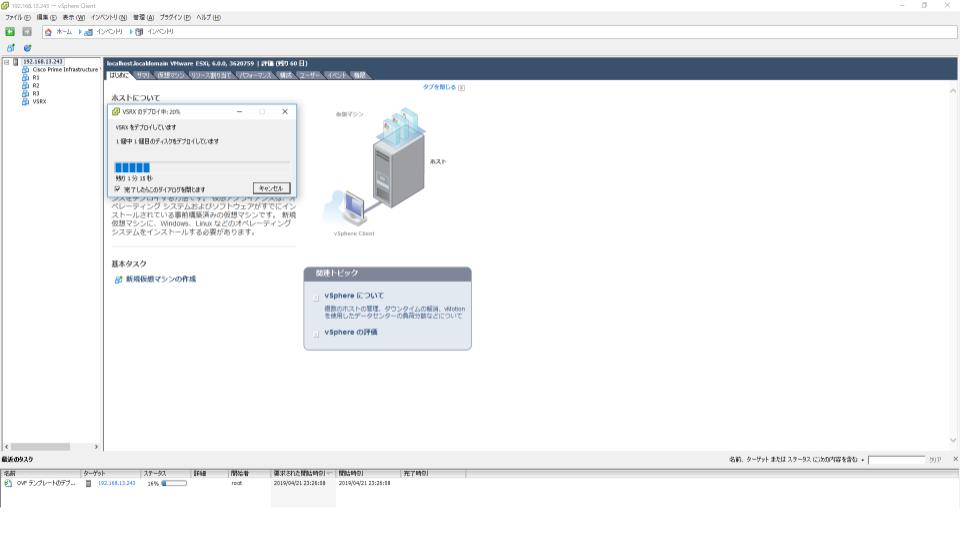The image size is (960, 540).
Task: Click tree pane scroll-right arrow
Action: click(96, 447)
